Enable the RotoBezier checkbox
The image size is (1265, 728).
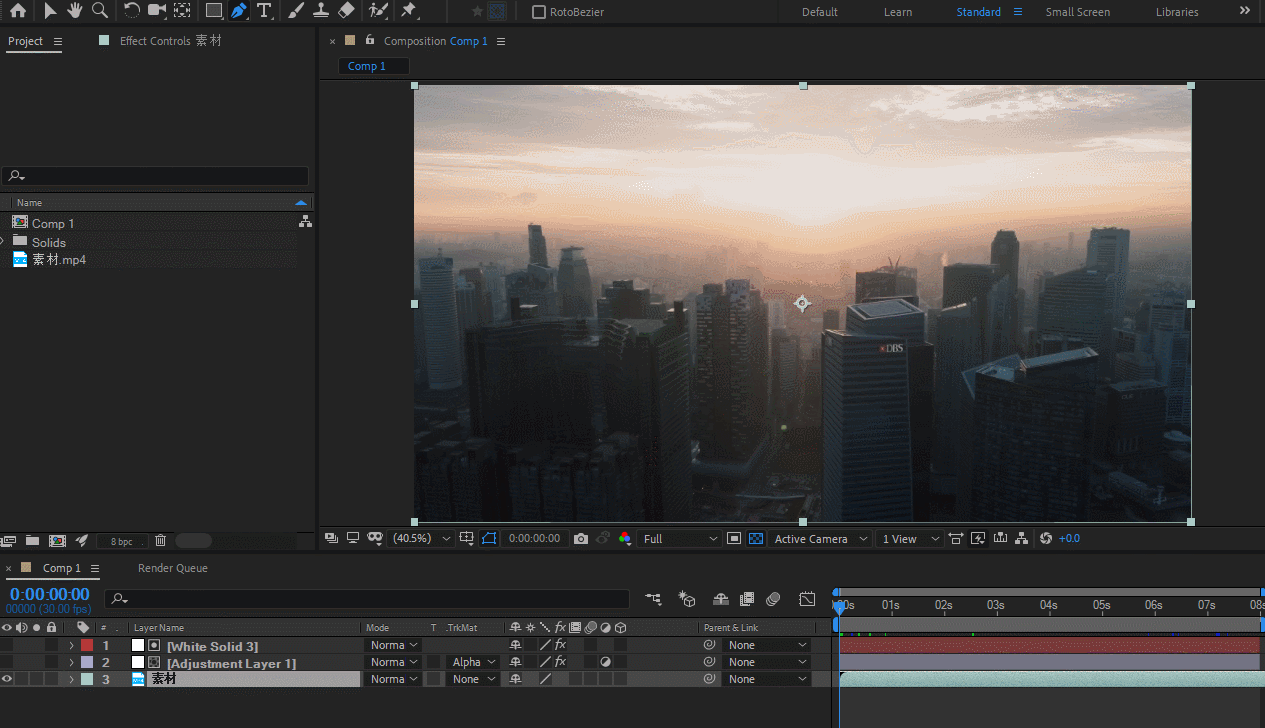pyautogui.click(x=539, y=12)
